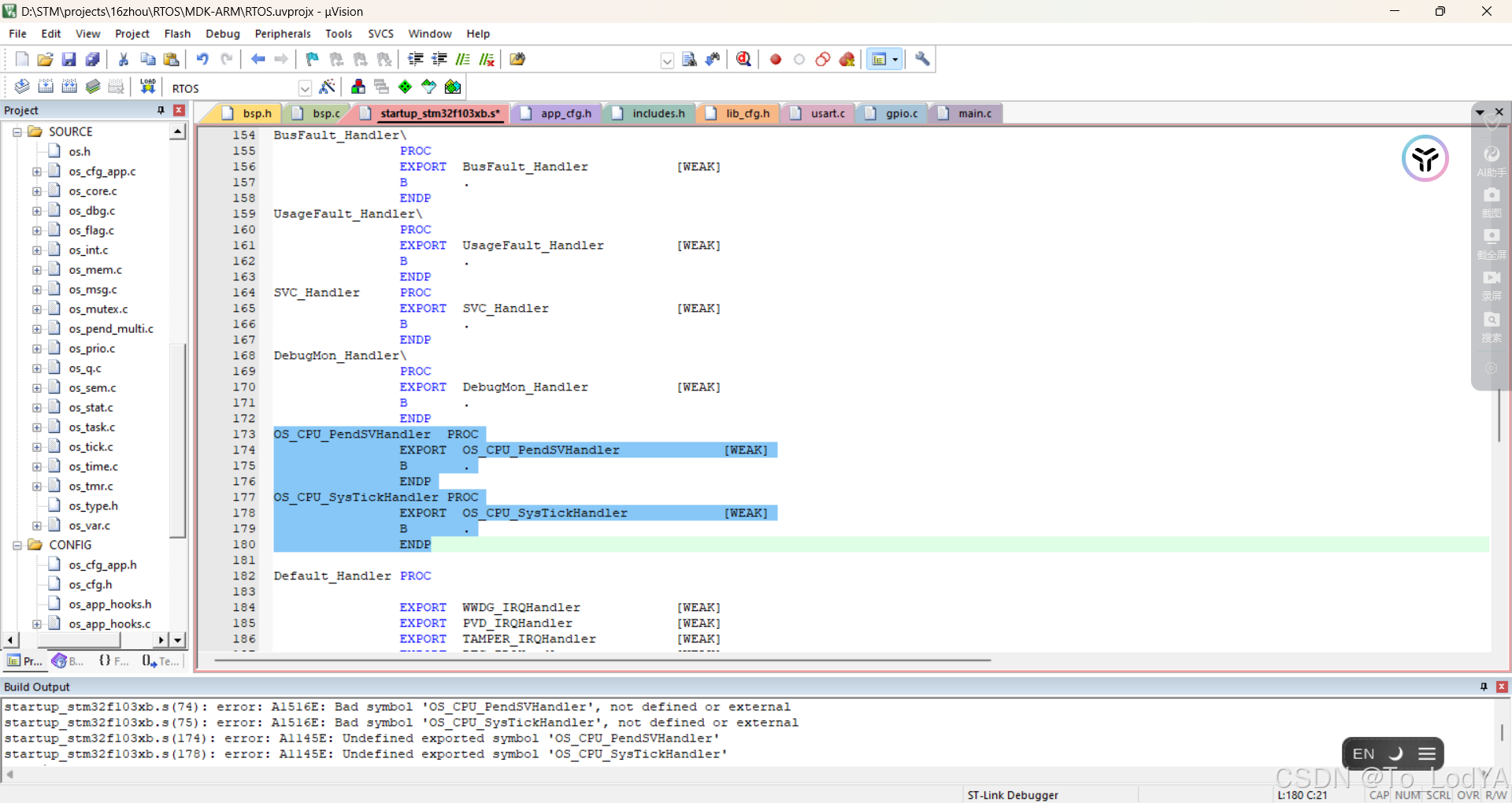
Task: Rebuild all target files icon
Action: pos(69,87)
